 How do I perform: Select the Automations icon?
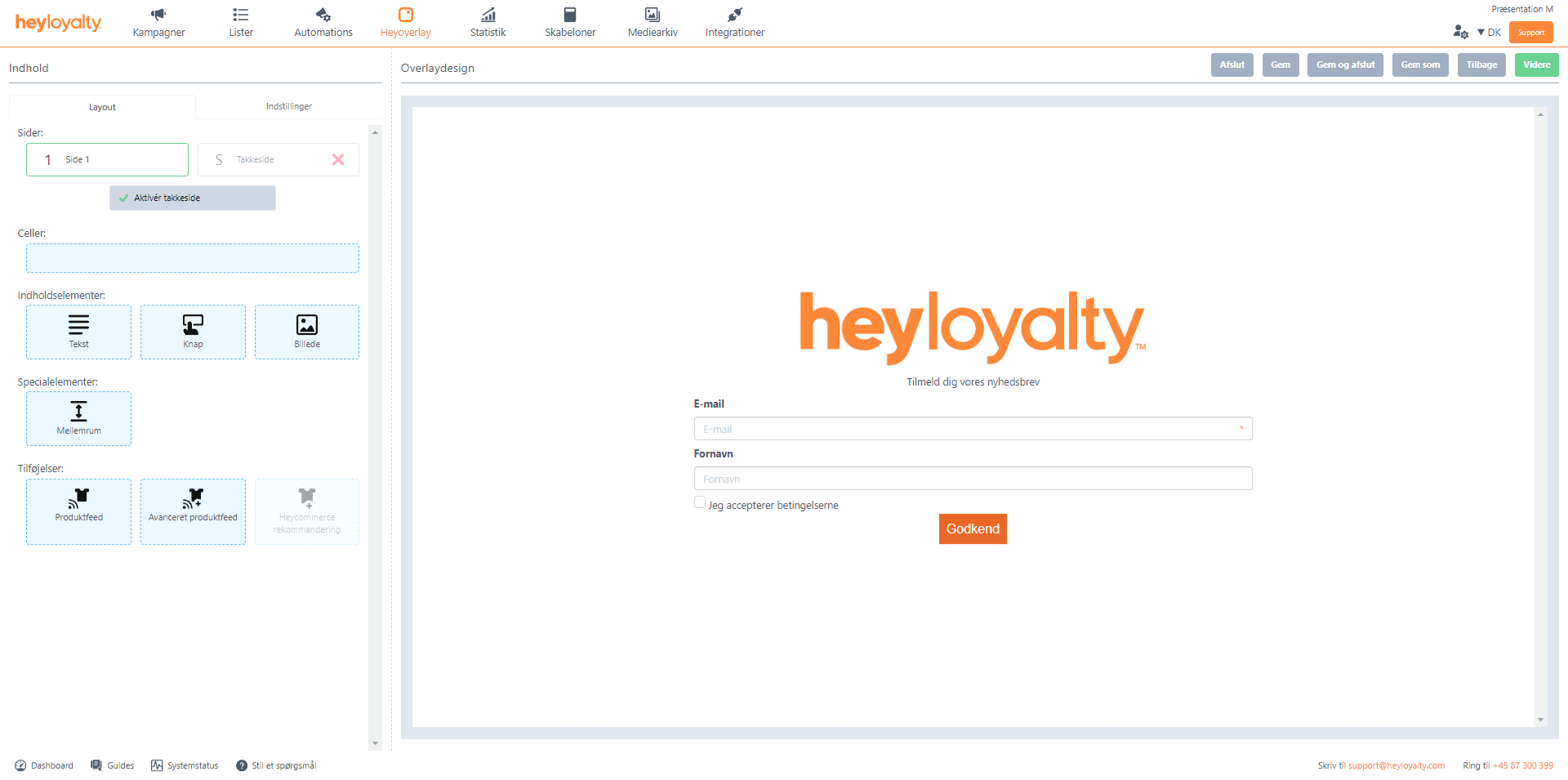tap(323, 22)
